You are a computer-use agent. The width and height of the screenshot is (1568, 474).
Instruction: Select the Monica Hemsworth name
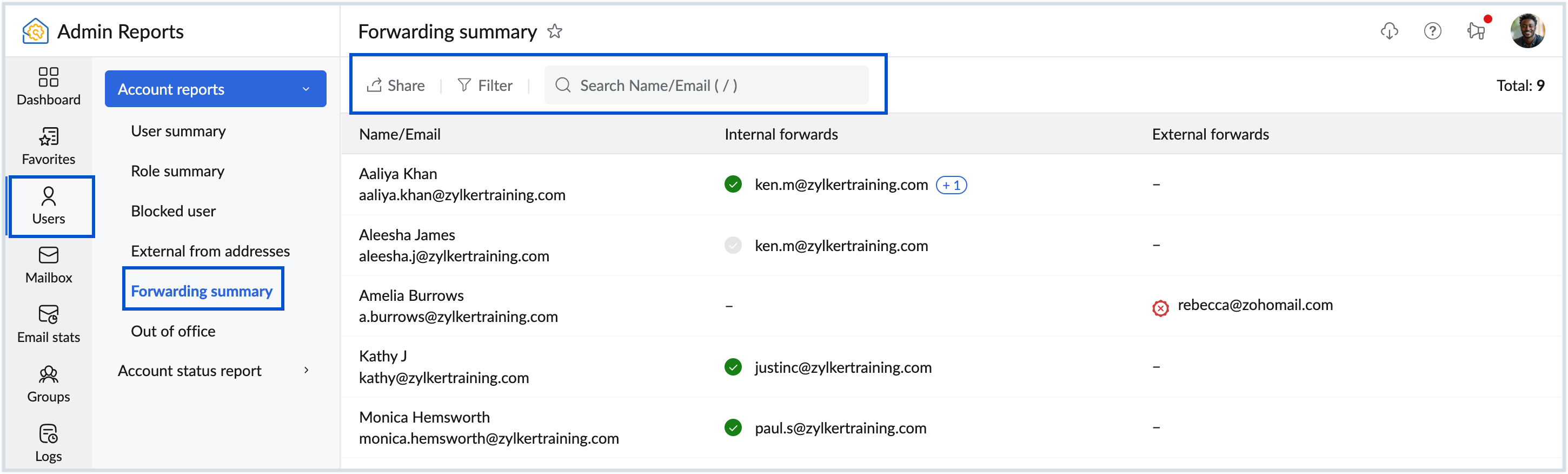[424, 417]
